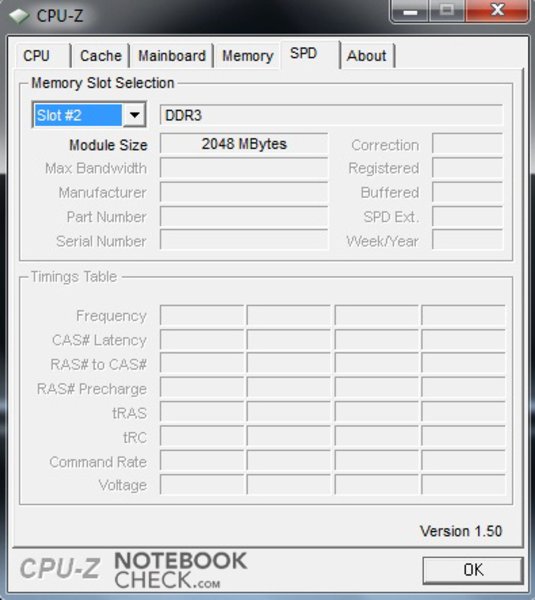
Task: Switch to the Mainboard tab
Action: tap(172, 56)
